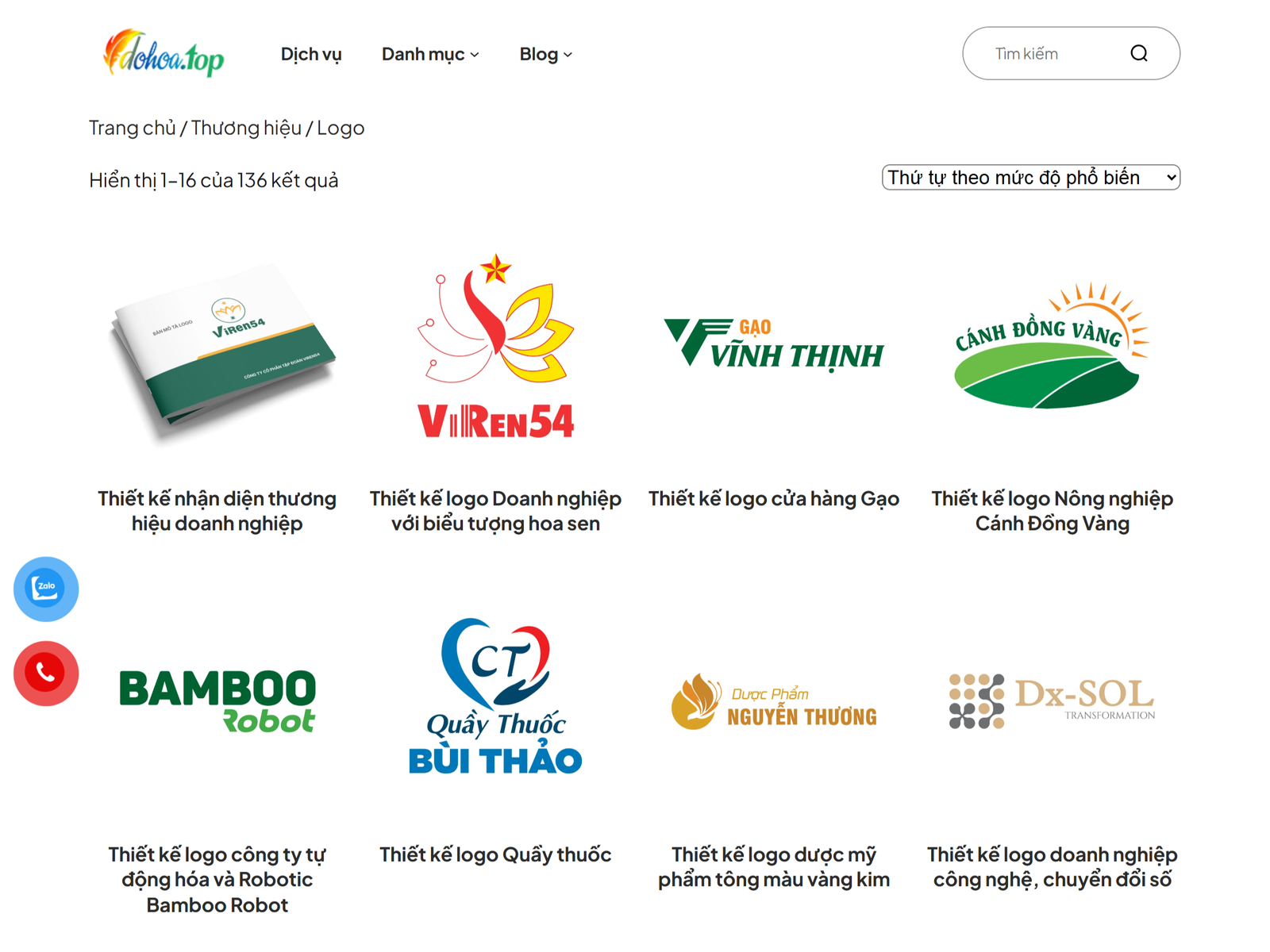Expand the Danh mục menu chevron
The width and height of the screenshot is (1270, 952).
(x=475, y=55)
